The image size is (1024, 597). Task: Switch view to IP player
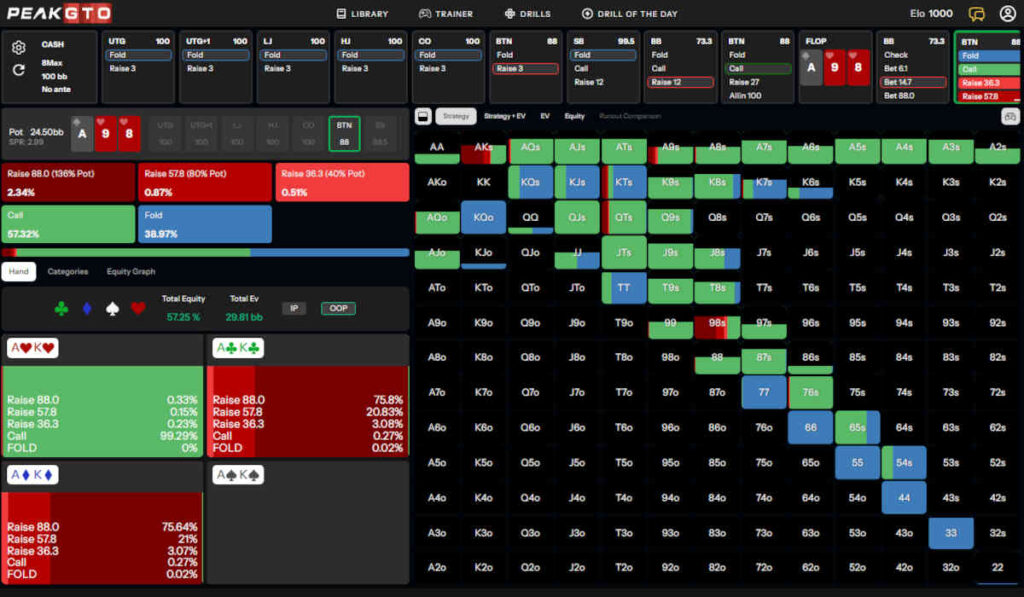click(x=293, y=309)
